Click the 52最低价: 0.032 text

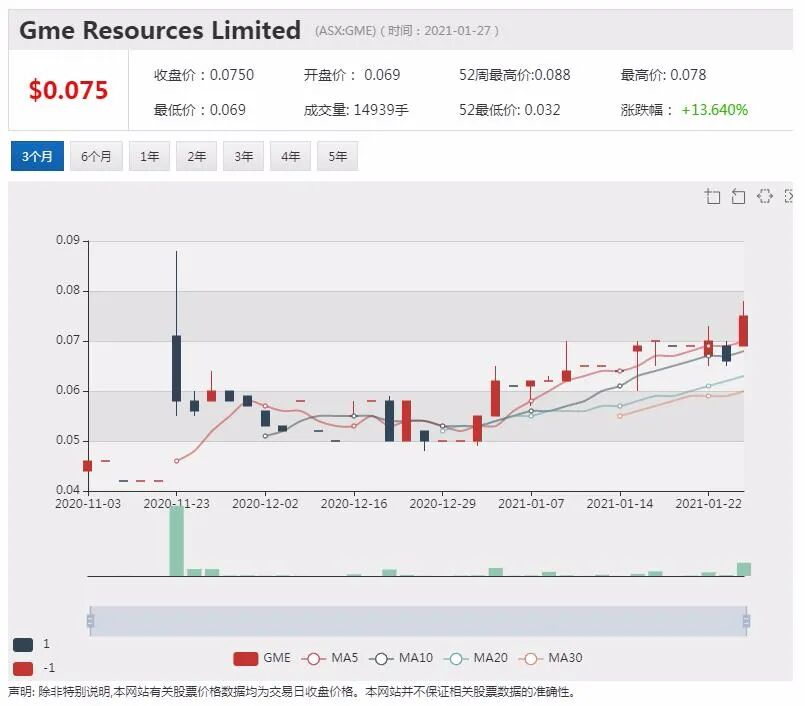tap(509, 110)
